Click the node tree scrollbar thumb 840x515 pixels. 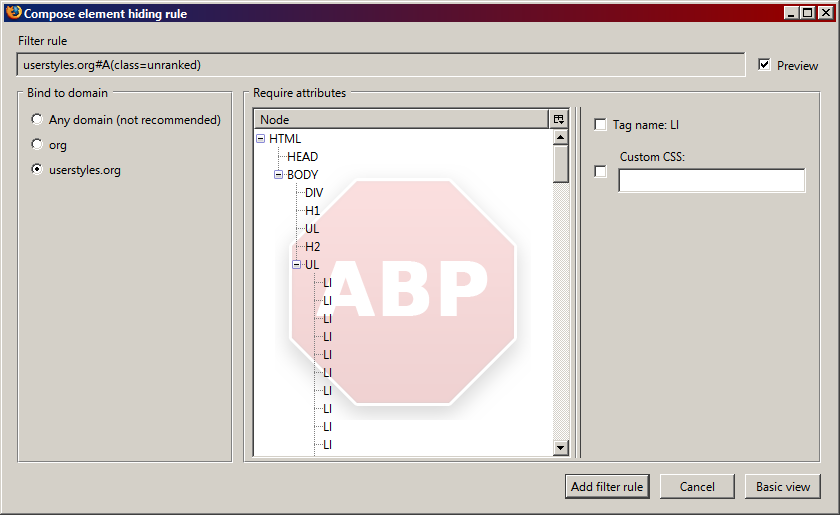560,164
